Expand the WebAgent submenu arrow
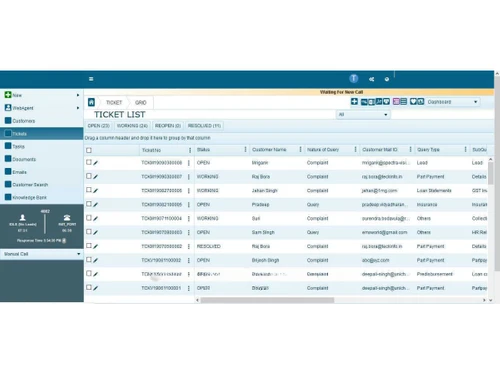500x375 pixels. click(x=78, y=108)
